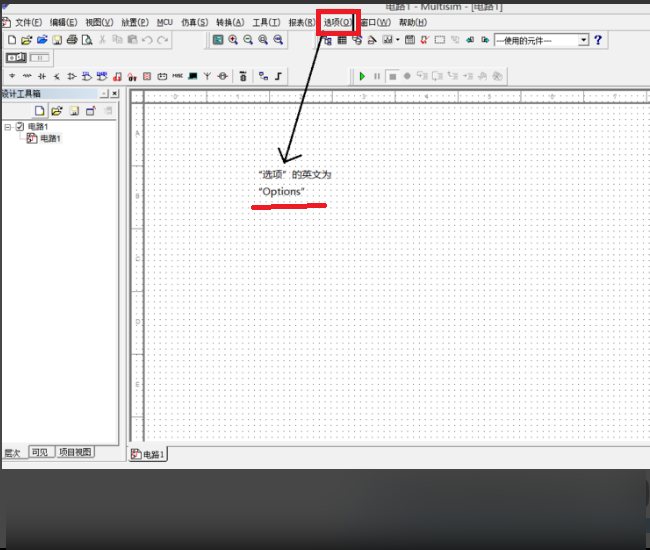Select the 电路1 sheet in design tree
Screen dimensions: 650x550
(x=50, y=139)
